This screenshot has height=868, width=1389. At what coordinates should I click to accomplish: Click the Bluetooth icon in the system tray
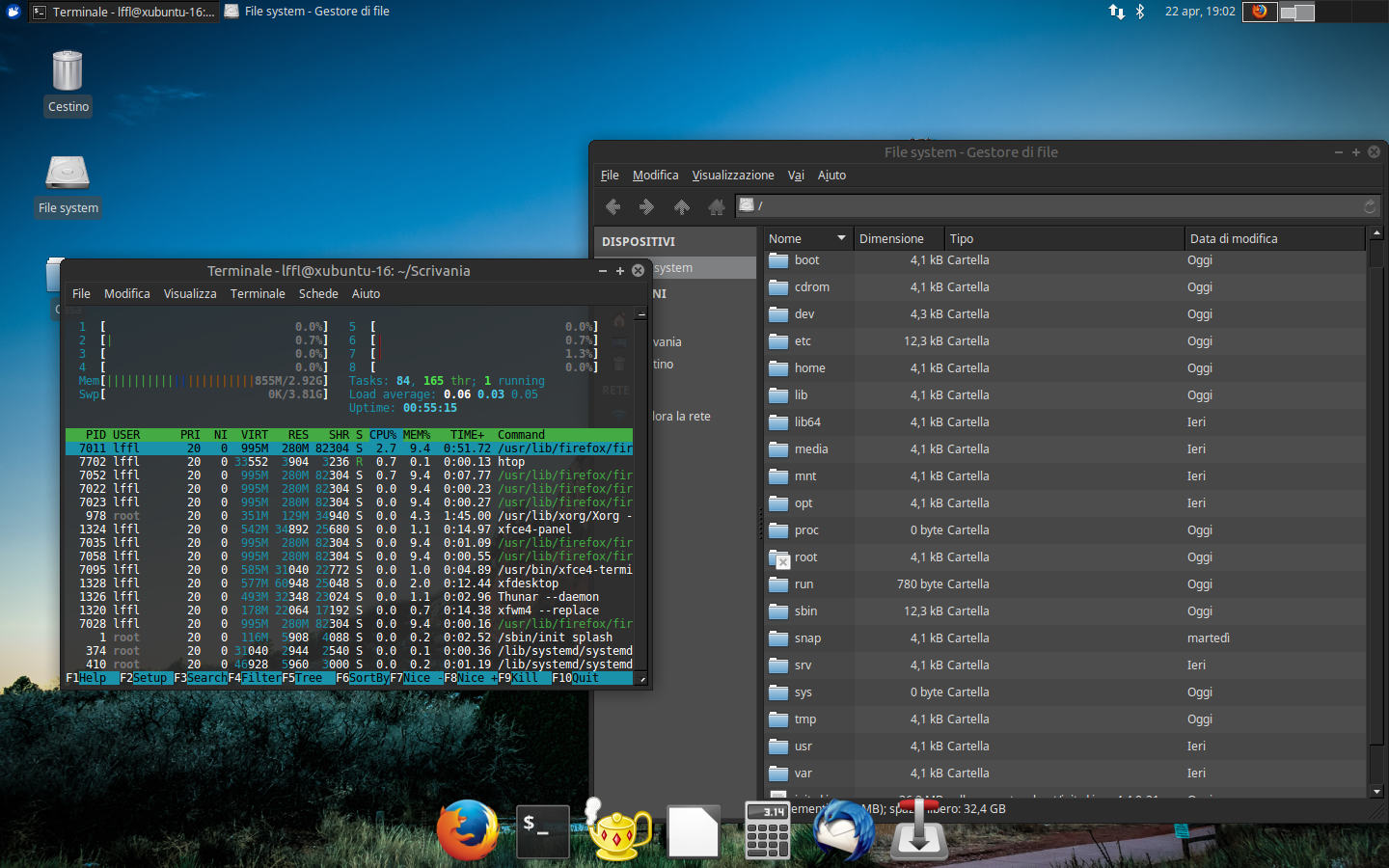[x=1140, y=11]
